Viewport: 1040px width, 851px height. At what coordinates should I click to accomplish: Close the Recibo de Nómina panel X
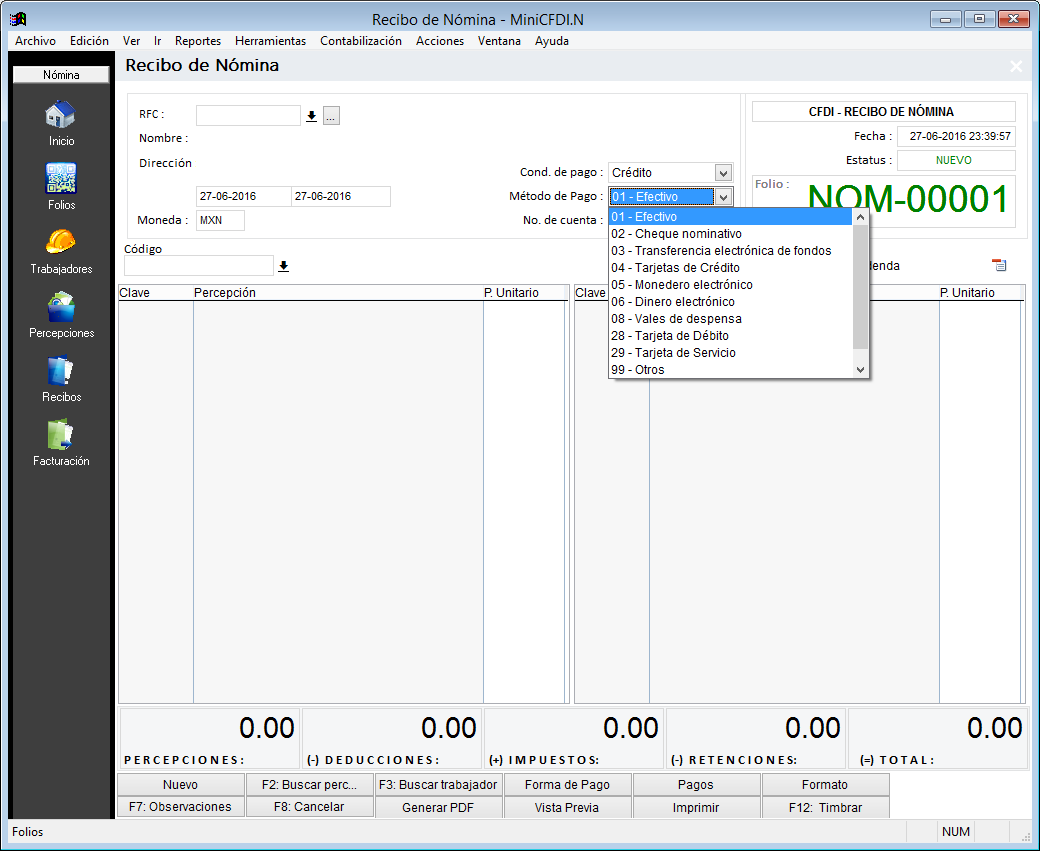tap(1015, 66)
